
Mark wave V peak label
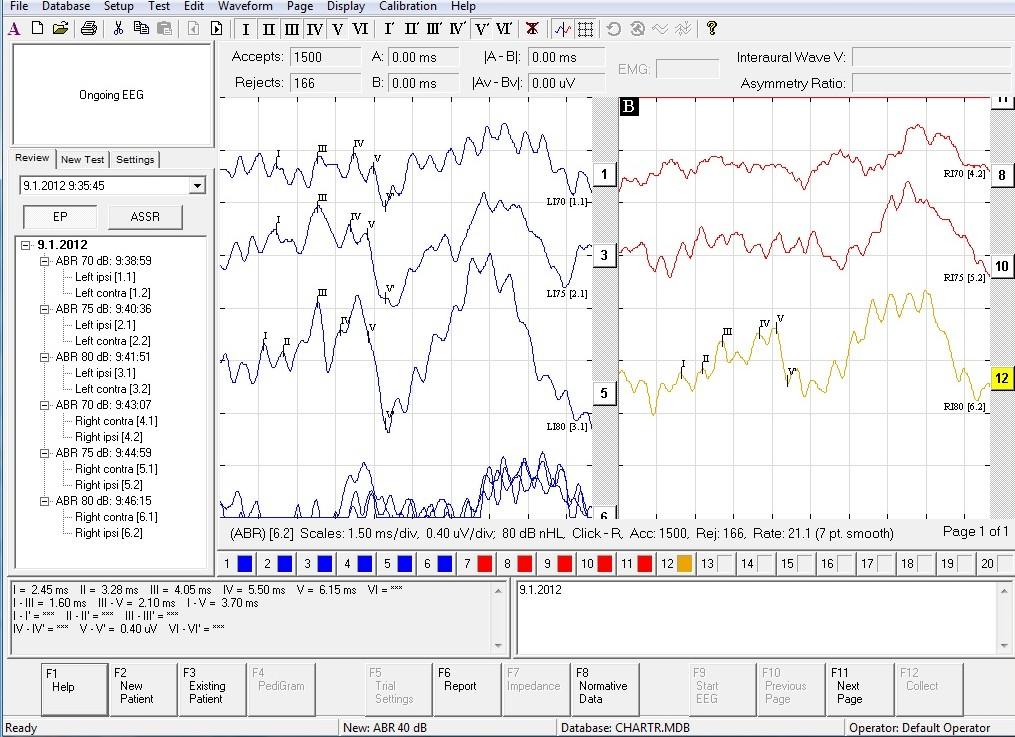click(337, 28)
